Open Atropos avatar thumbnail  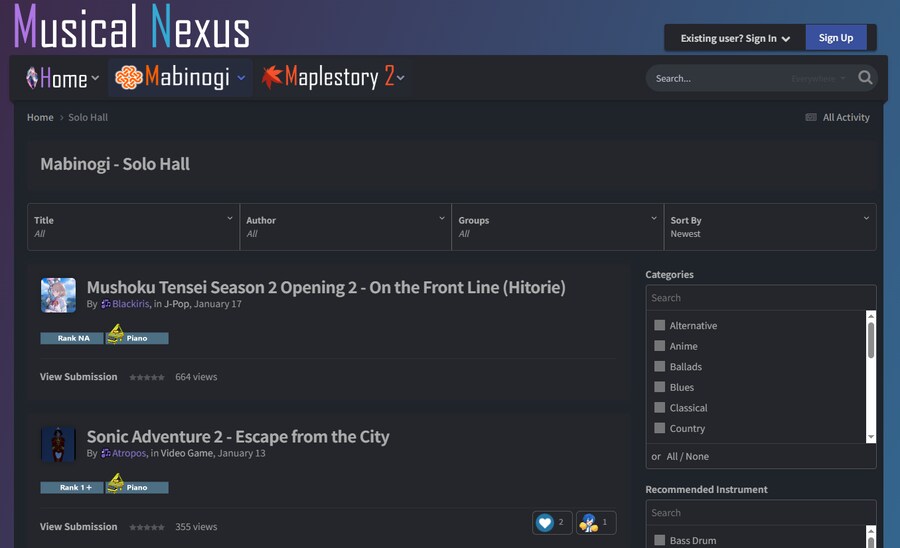click(x=58, y=444)
